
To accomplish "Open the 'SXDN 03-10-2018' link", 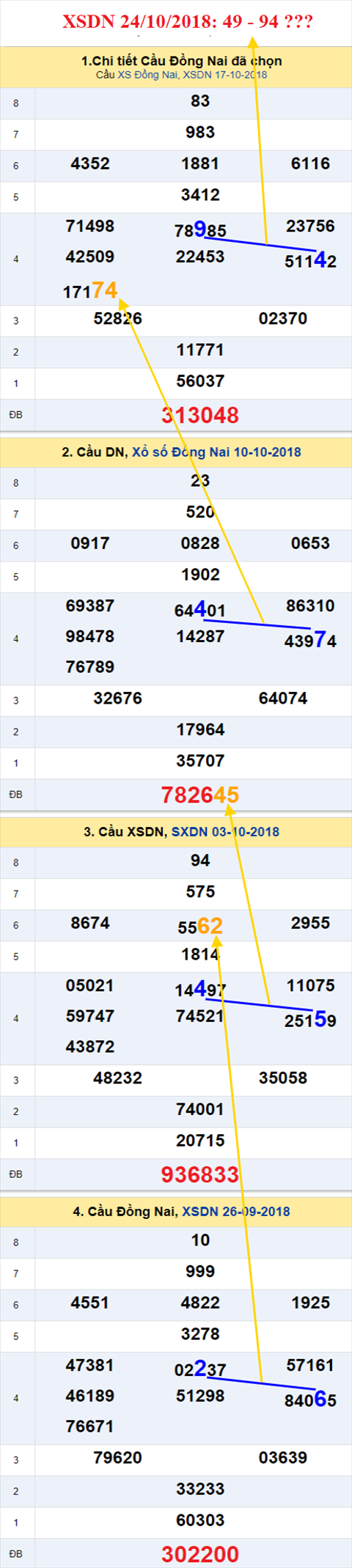I will point(225,832).
